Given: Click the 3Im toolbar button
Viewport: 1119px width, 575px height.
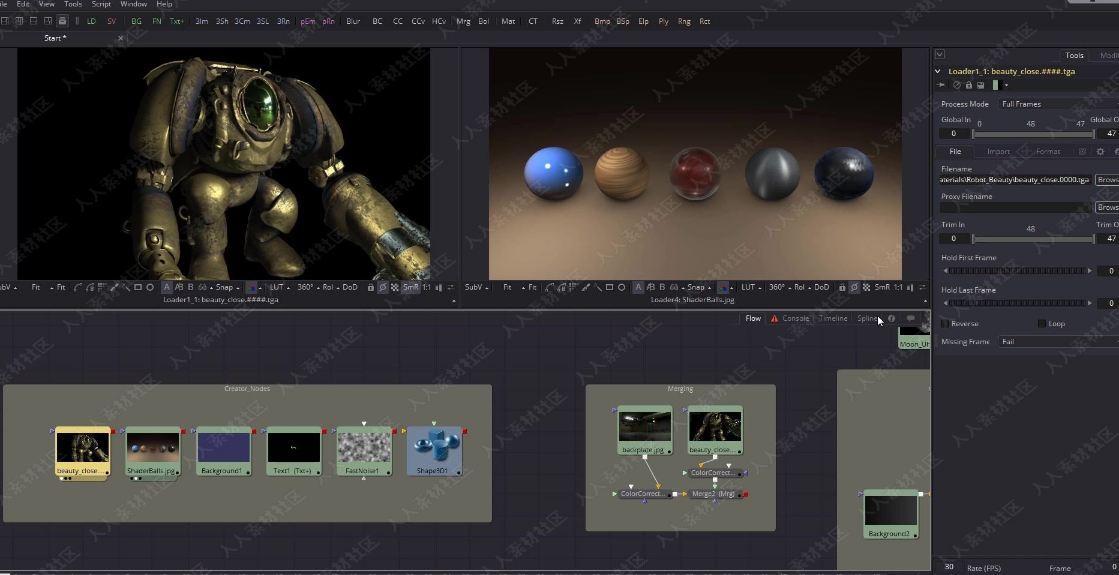Looking at the screenshot, I should point(202,21).
